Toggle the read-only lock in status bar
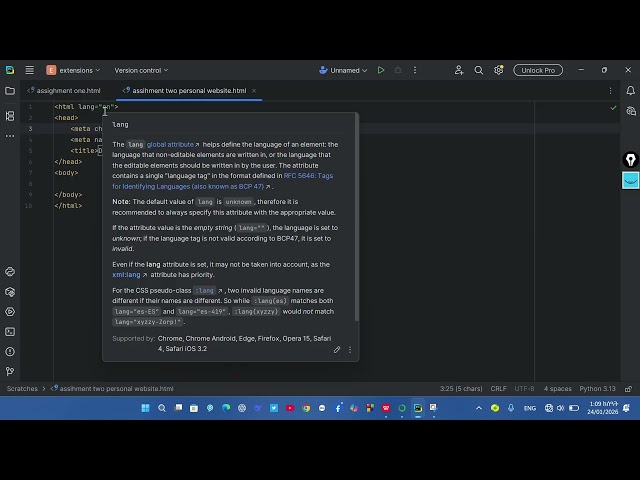Viewport: 640px width, 480px height. (x=629, y=389)
